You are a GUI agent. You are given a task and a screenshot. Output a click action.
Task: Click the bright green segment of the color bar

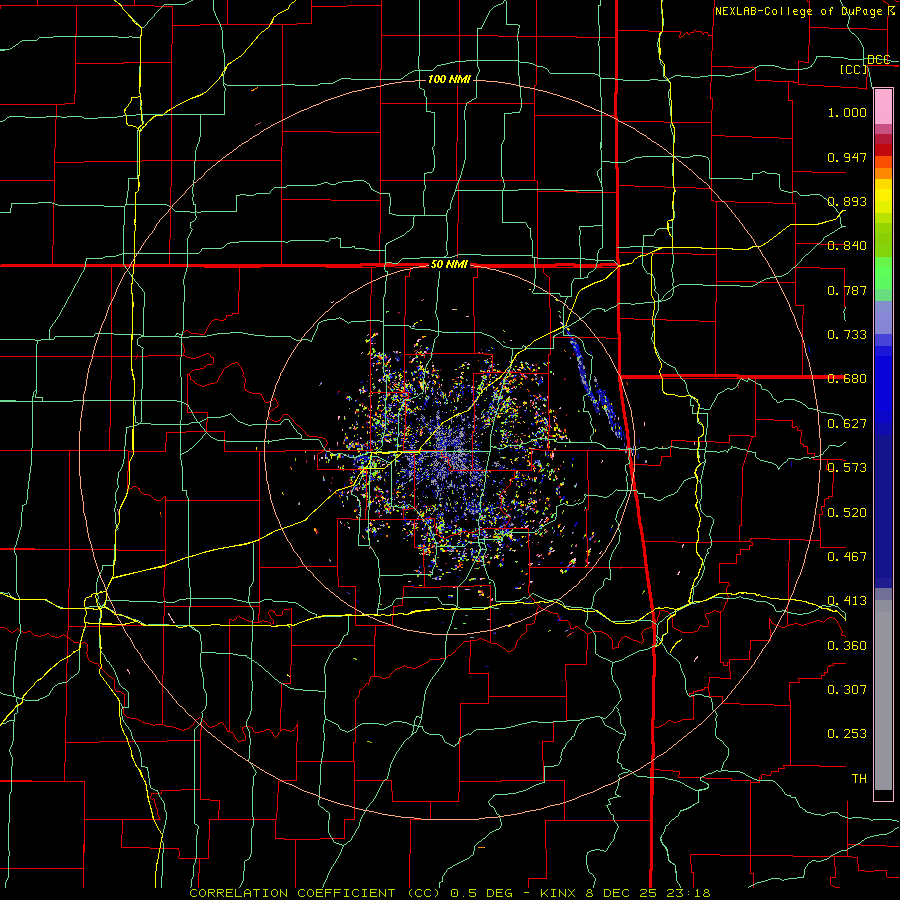tap(883, 273)
